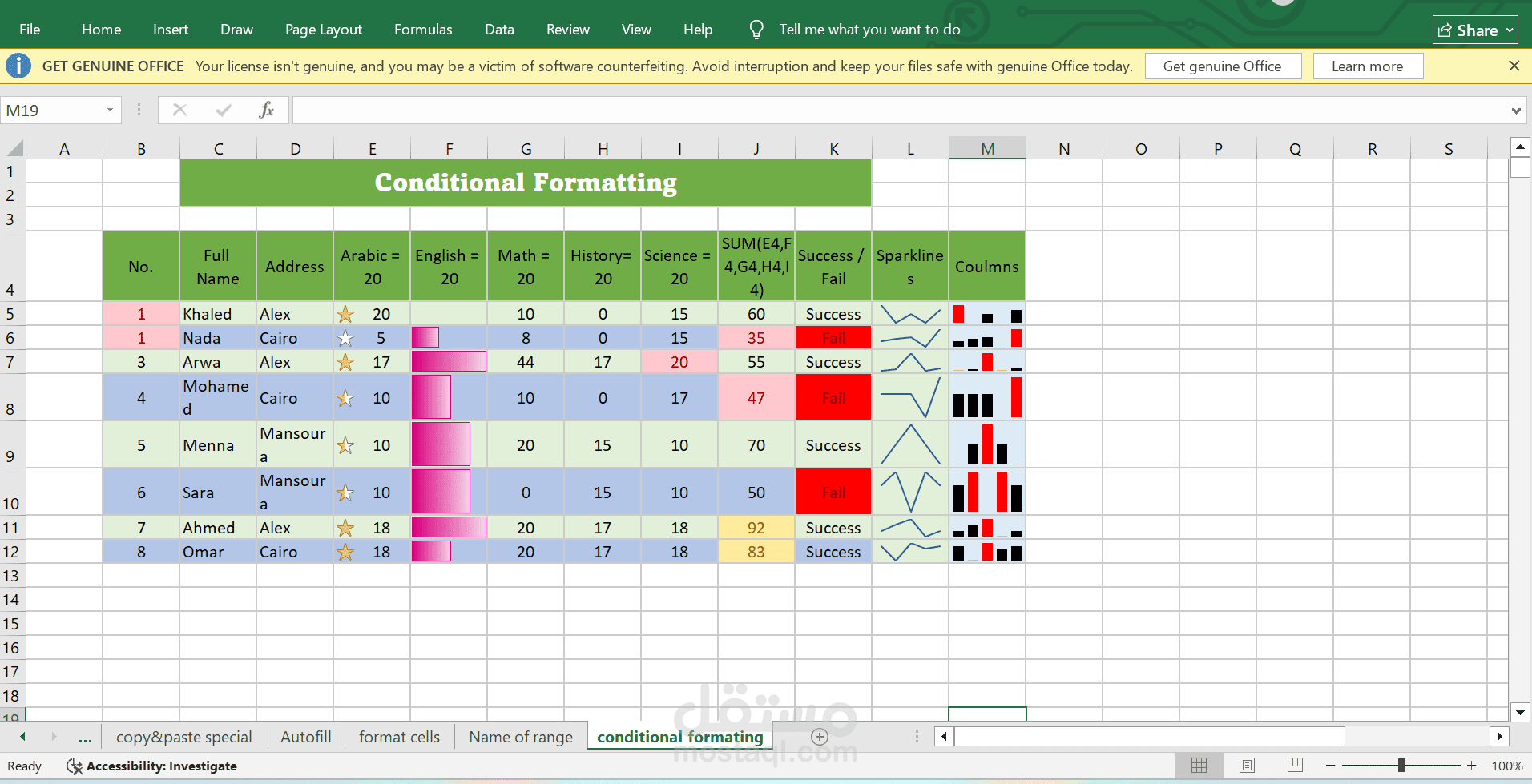This screenshot has width=1532, height=784.
Task: Click the formula bar enter checkmark icon
Action: click(x=224, y=111)
